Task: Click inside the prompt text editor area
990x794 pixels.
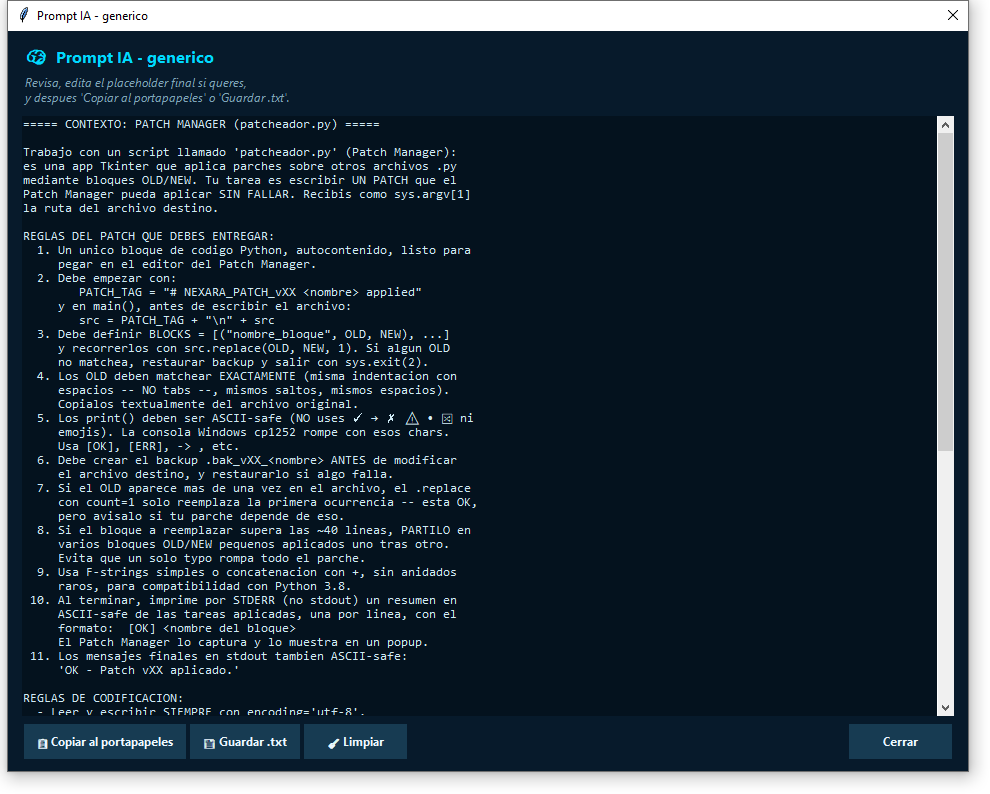Action: click(x=479, y=416)
